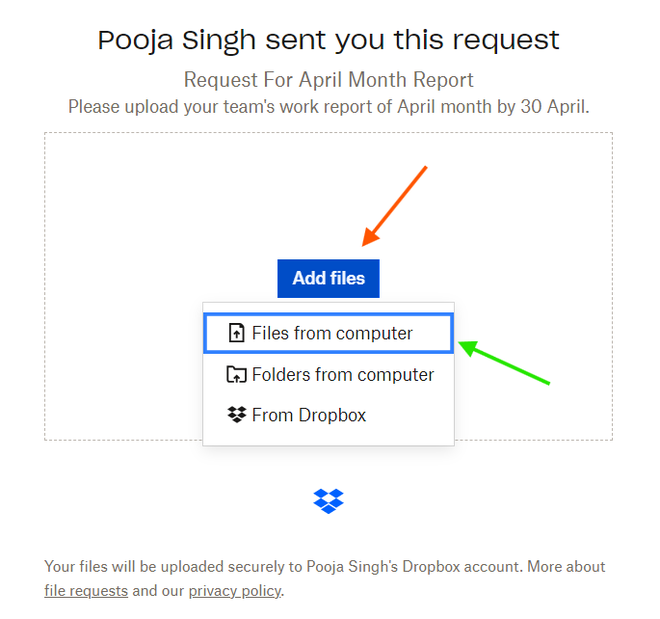Click the file upload icon in menu
660x619 pixels.
click(x=237, y=334)
